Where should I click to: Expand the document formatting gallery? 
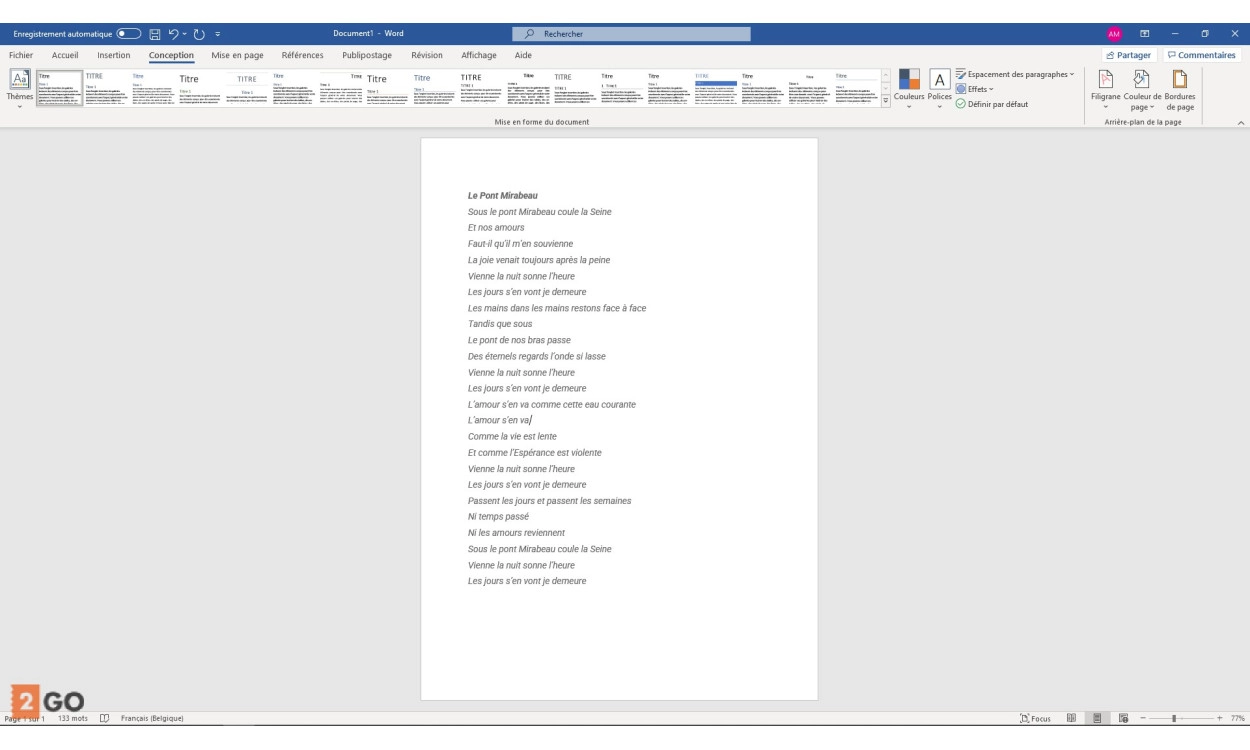885,100
